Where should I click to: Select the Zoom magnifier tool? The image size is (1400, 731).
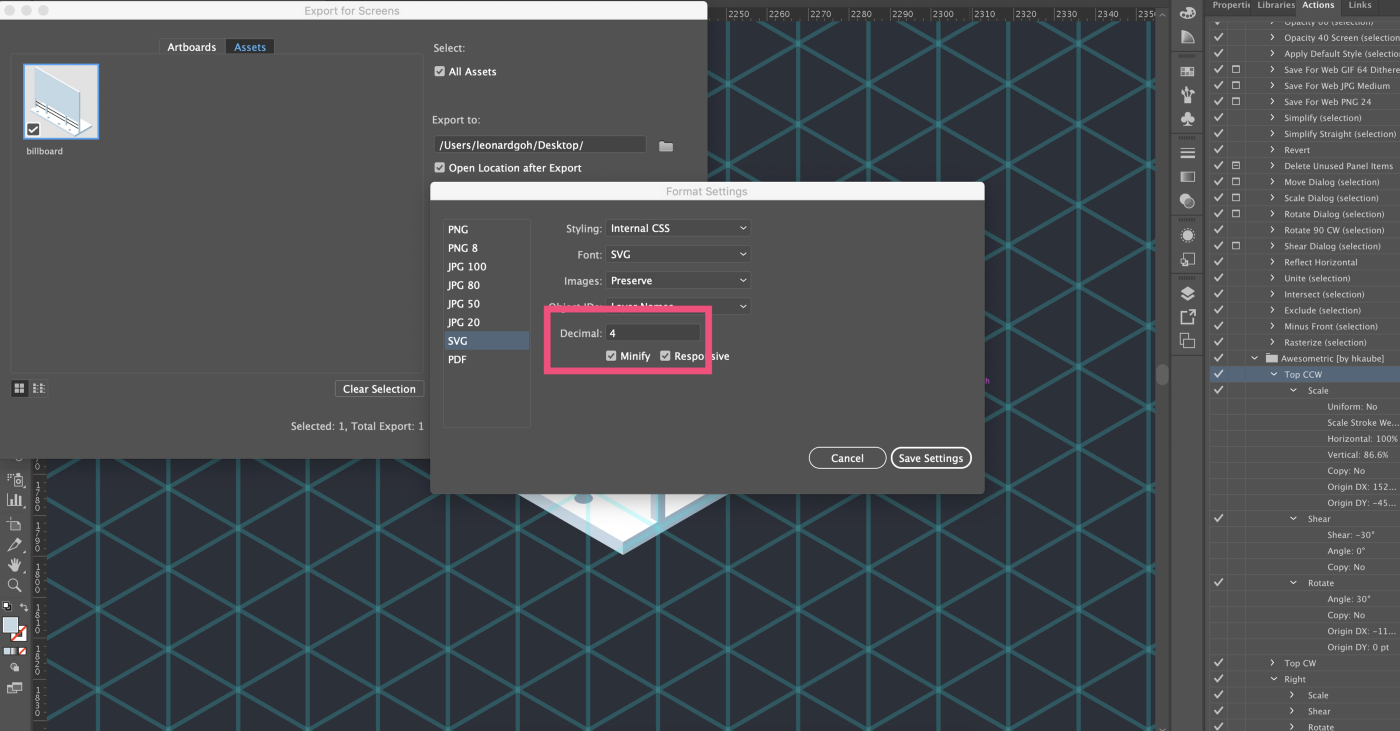pyautogui.click(x=14, y=586)
